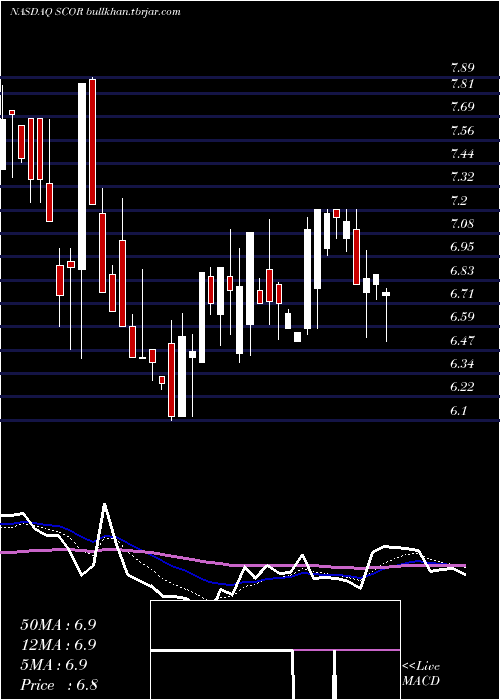Click the 50MA : 6.9 readout
The width and height of the screenshot is (500, 700).
pyautogui.click(x=58, y=625)
